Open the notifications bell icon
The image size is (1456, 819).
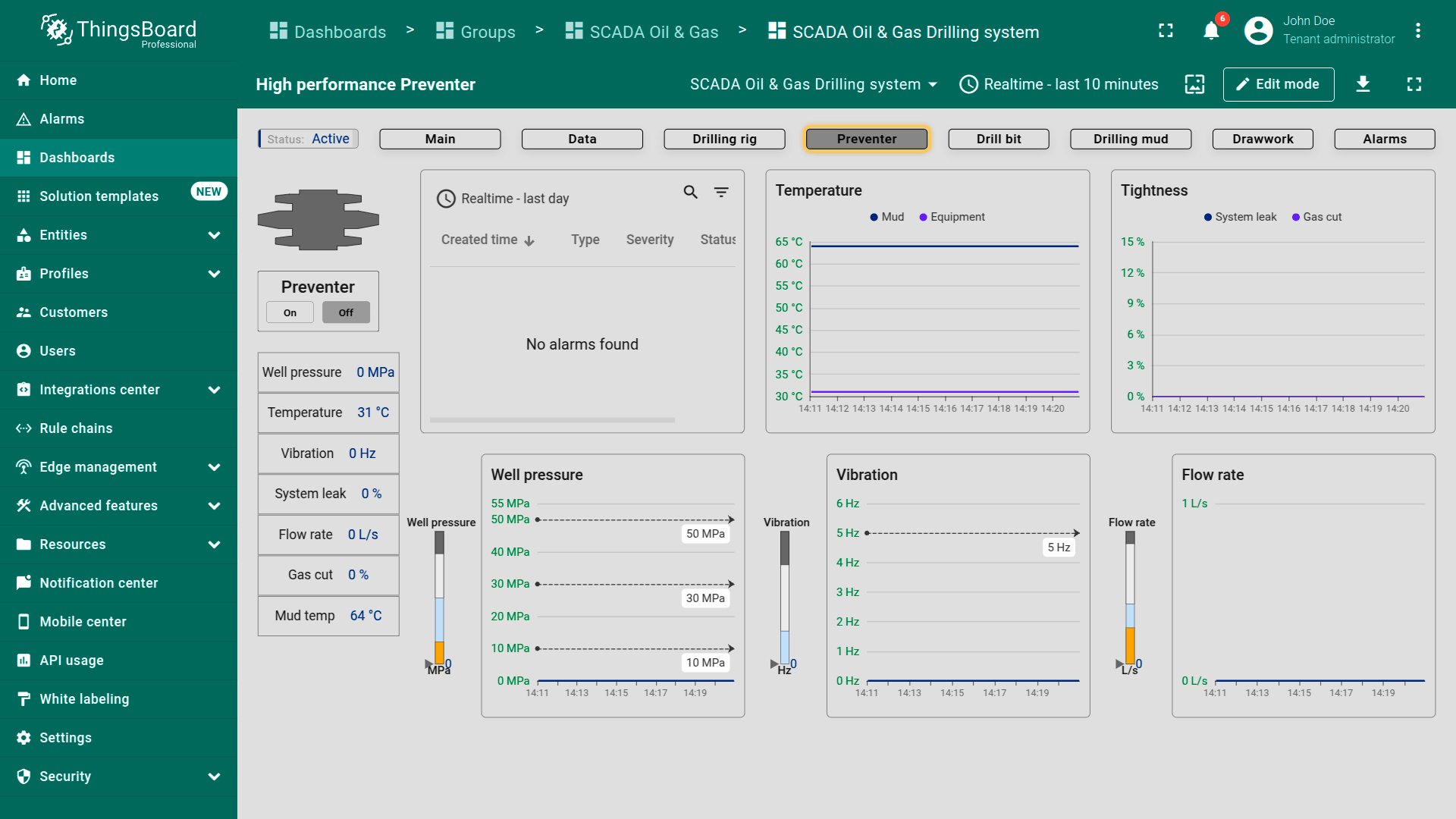point(1211,31)
